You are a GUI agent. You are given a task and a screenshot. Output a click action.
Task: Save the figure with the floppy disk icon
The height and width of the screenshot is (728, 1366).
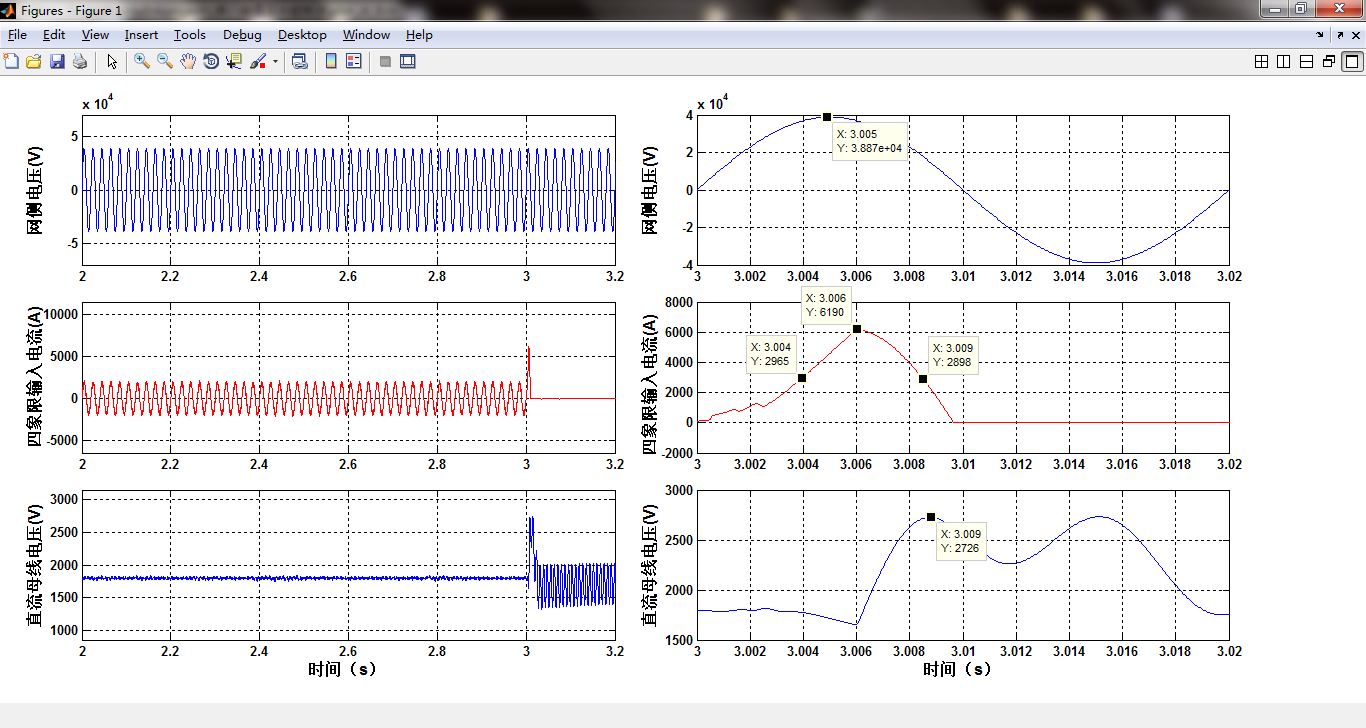click(57, 61)
